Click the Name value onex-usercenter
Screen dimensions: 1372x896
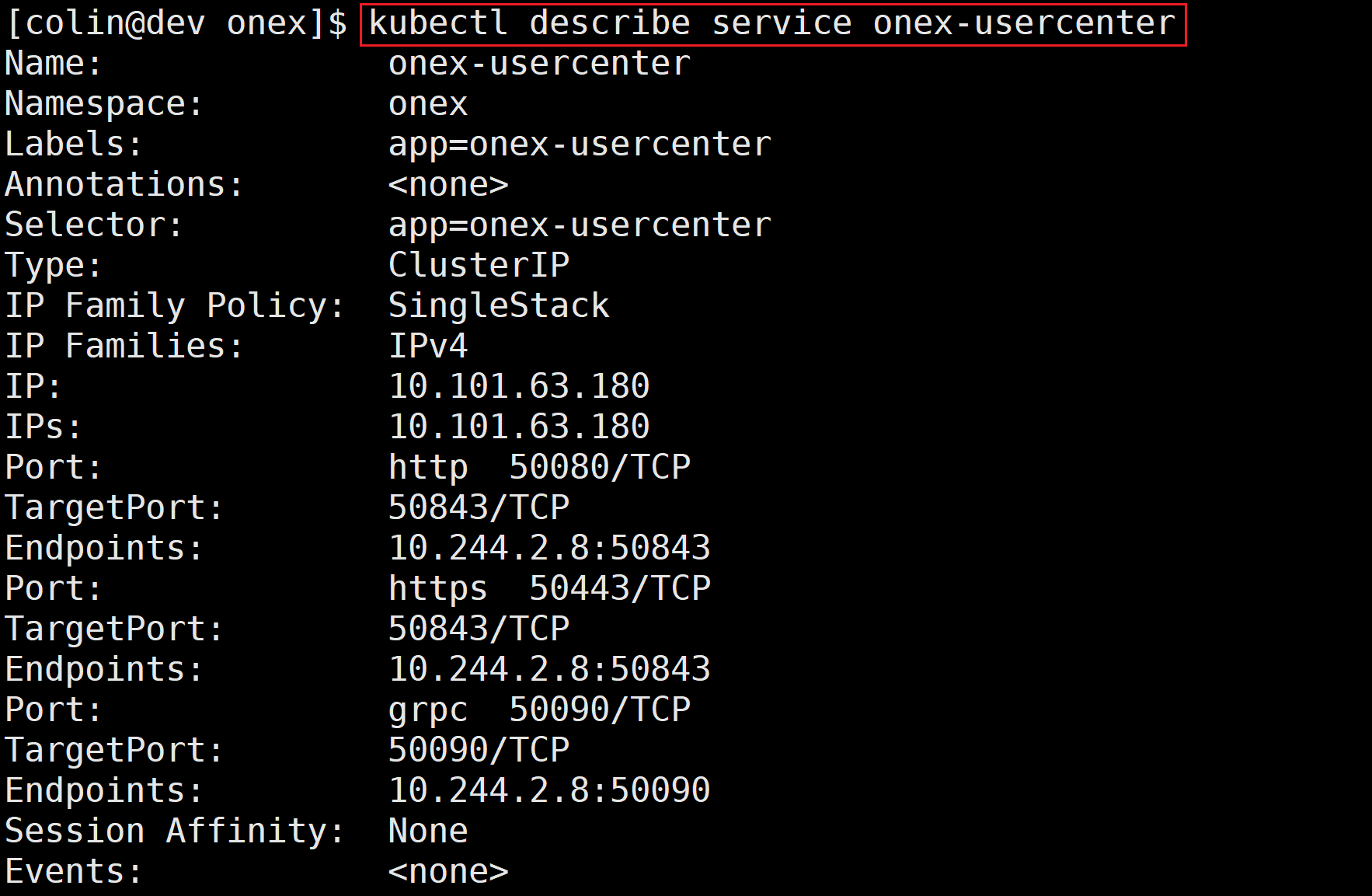click(539, 64)
